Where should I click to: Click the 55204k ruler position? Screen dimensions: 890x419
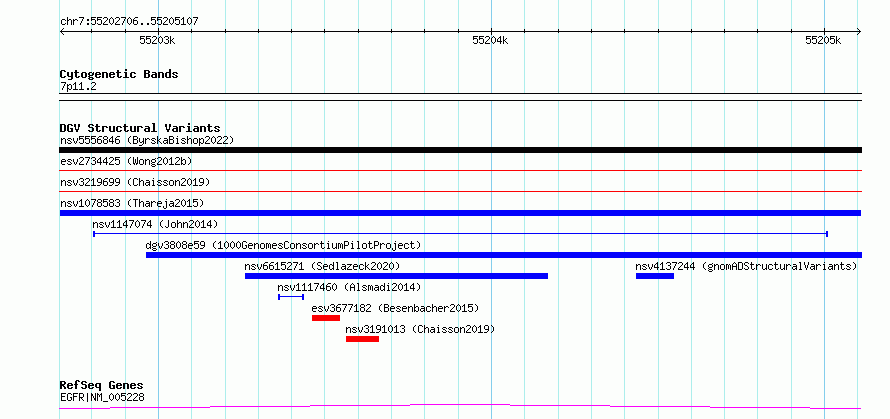pyautogui.click(x=490, y=40)
